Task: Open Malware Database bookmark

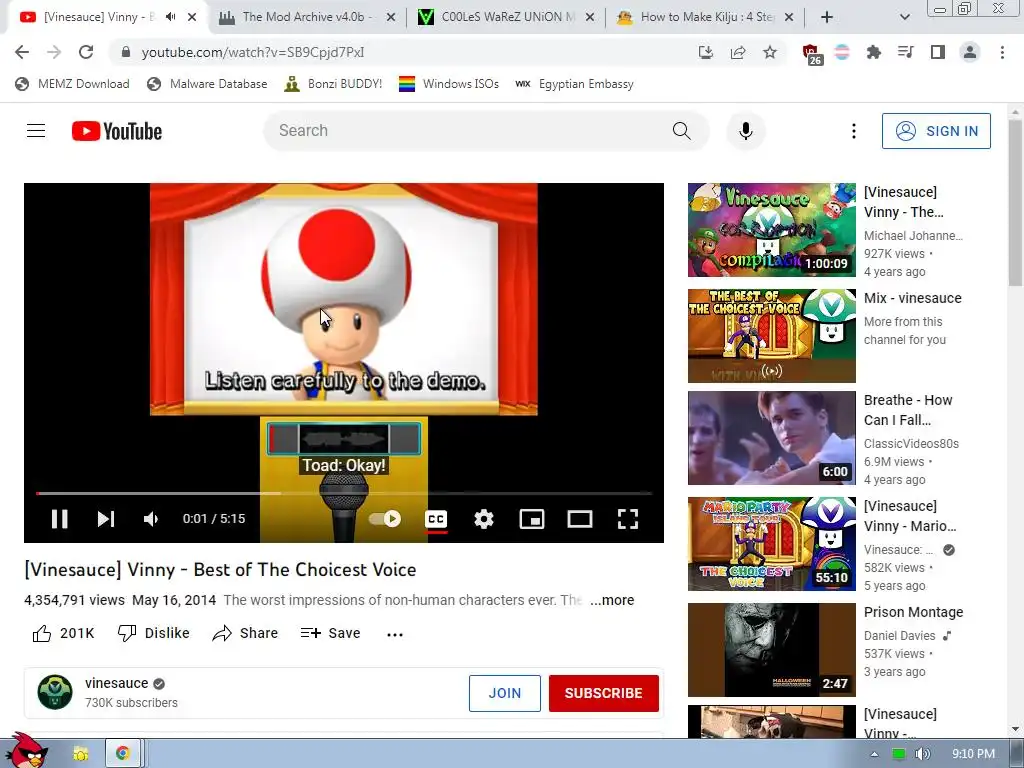Action: click(208, 84)
